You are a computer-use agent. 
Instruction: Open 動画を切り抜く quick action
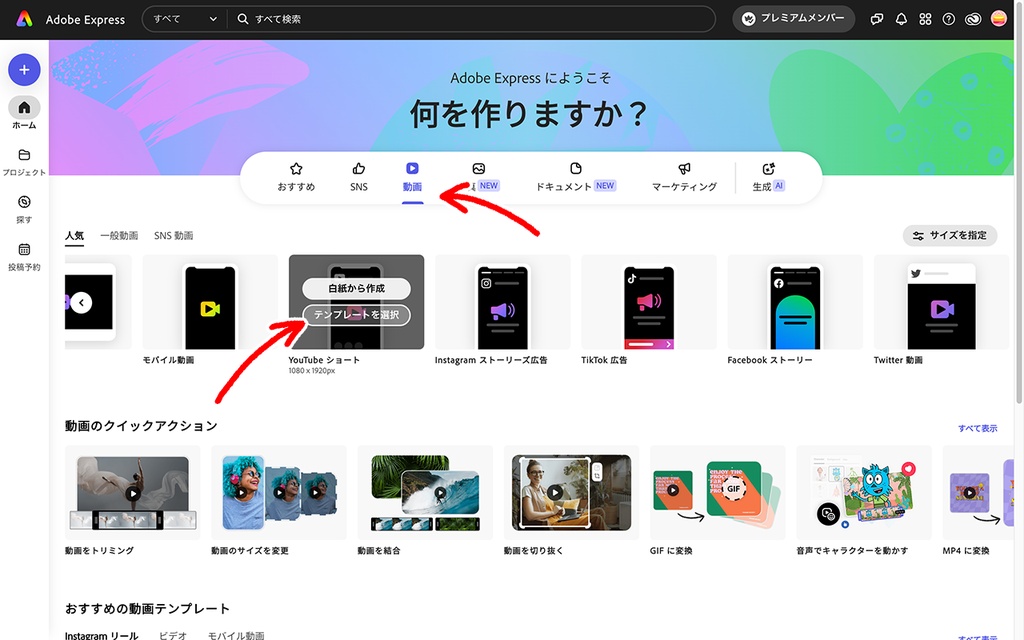click(x=571, y=501)
